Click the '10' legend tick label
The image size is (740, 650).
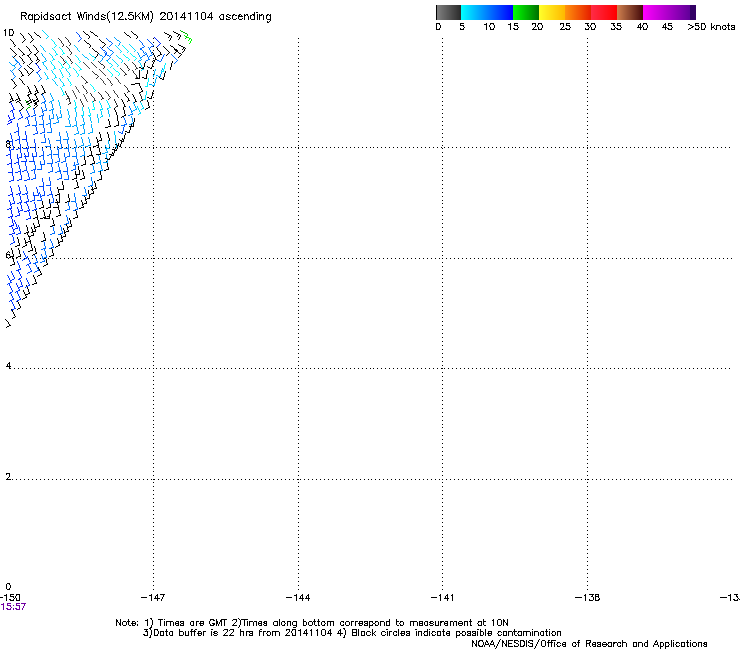(489, 27)
